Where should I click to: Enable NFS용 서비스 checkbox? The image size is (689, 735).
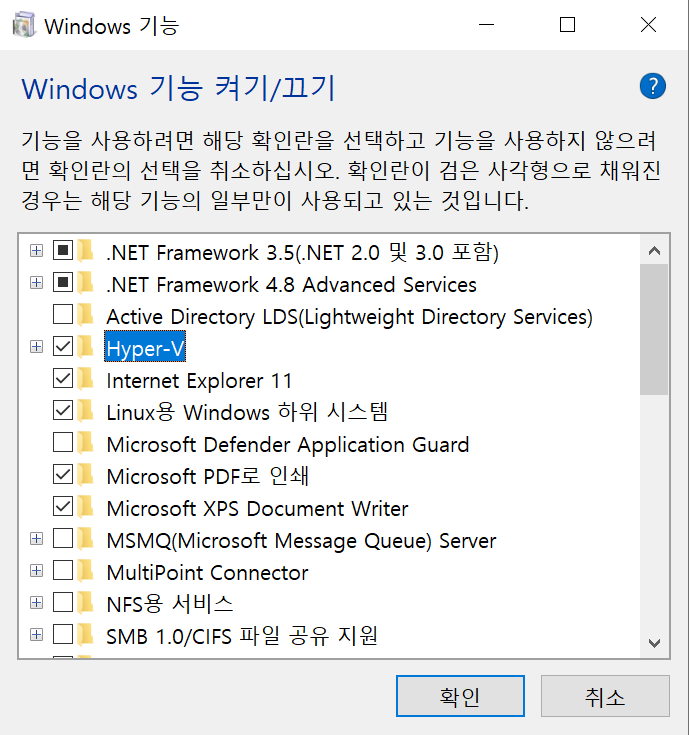63,602
